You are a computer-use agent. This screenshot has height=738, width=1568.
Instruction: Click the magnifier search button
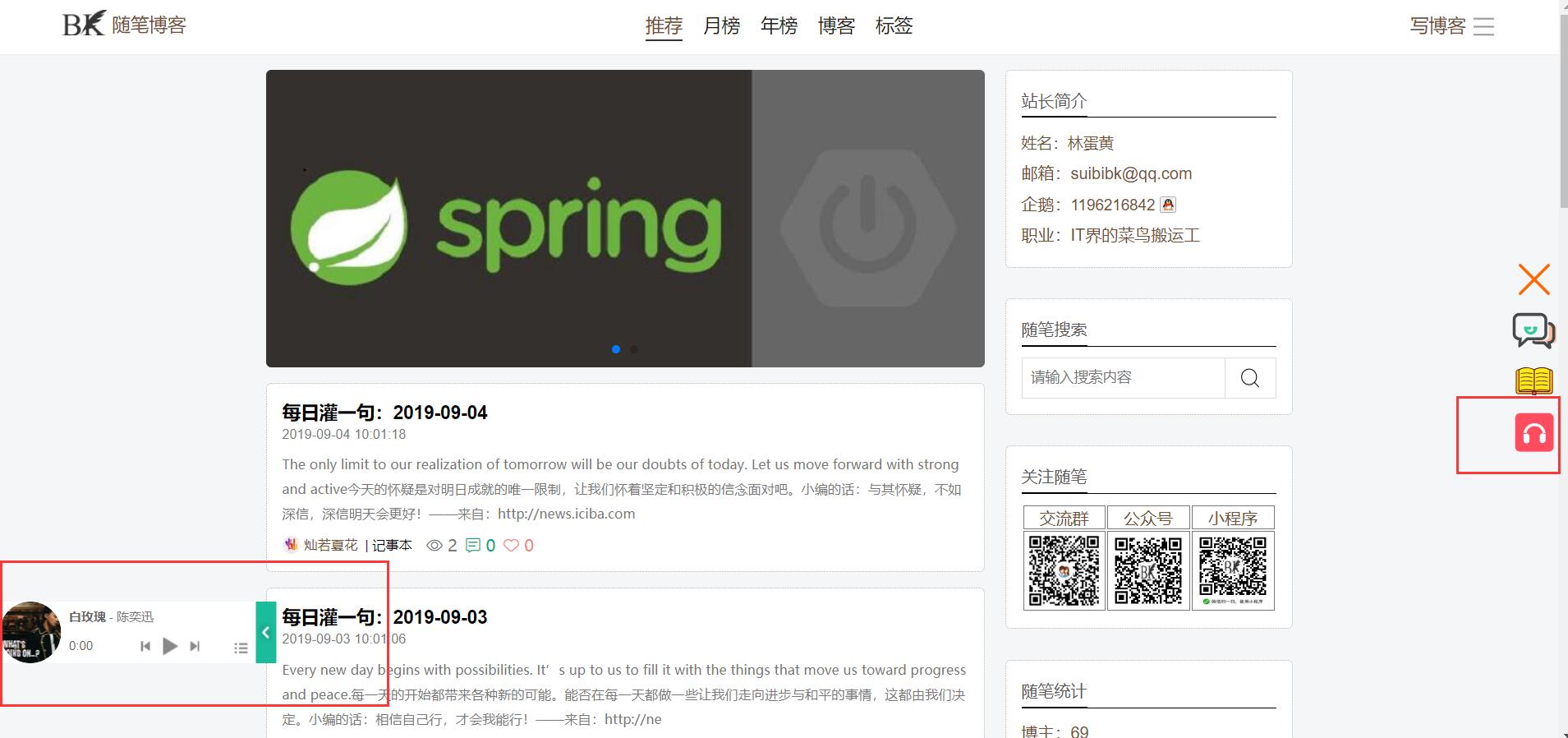click(x=1250, y=377)
